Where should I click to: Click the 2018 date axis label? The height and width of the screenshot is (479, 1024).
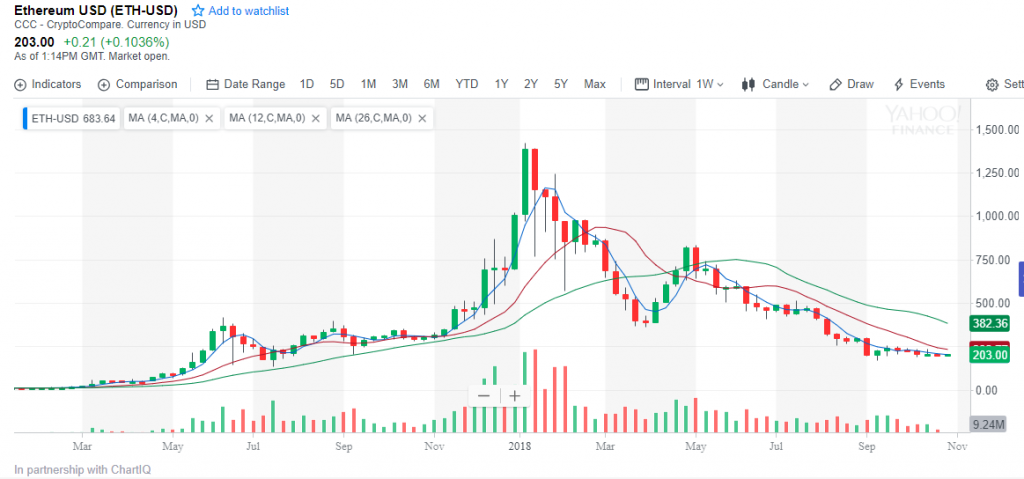coord(520,448)
